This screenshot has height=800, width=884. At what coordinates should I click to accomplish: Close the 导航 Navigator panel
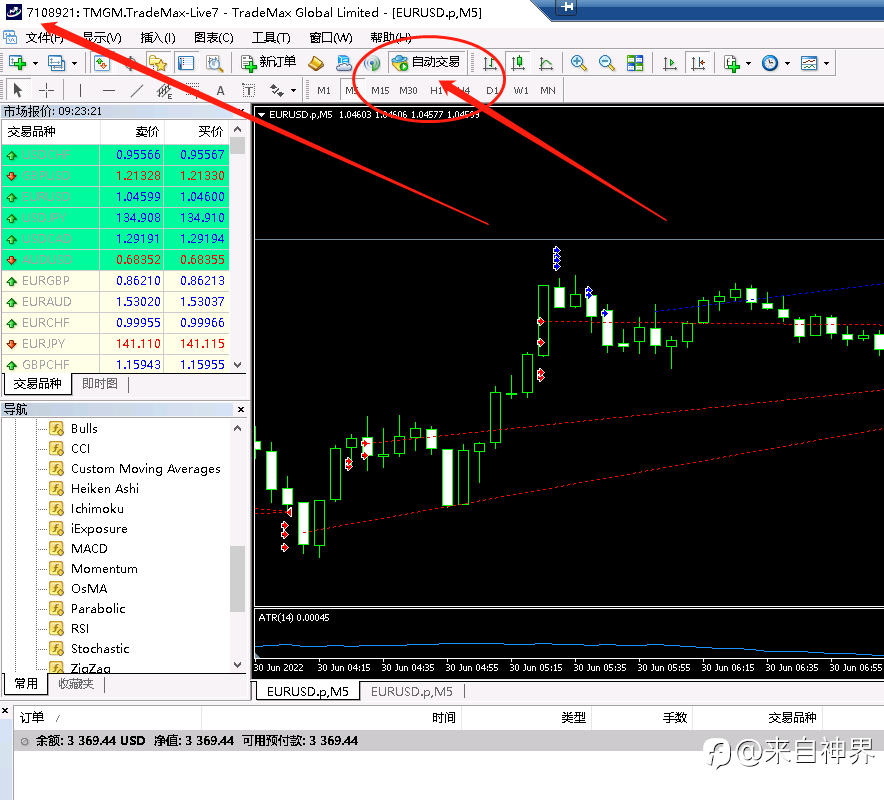(241, 409)
